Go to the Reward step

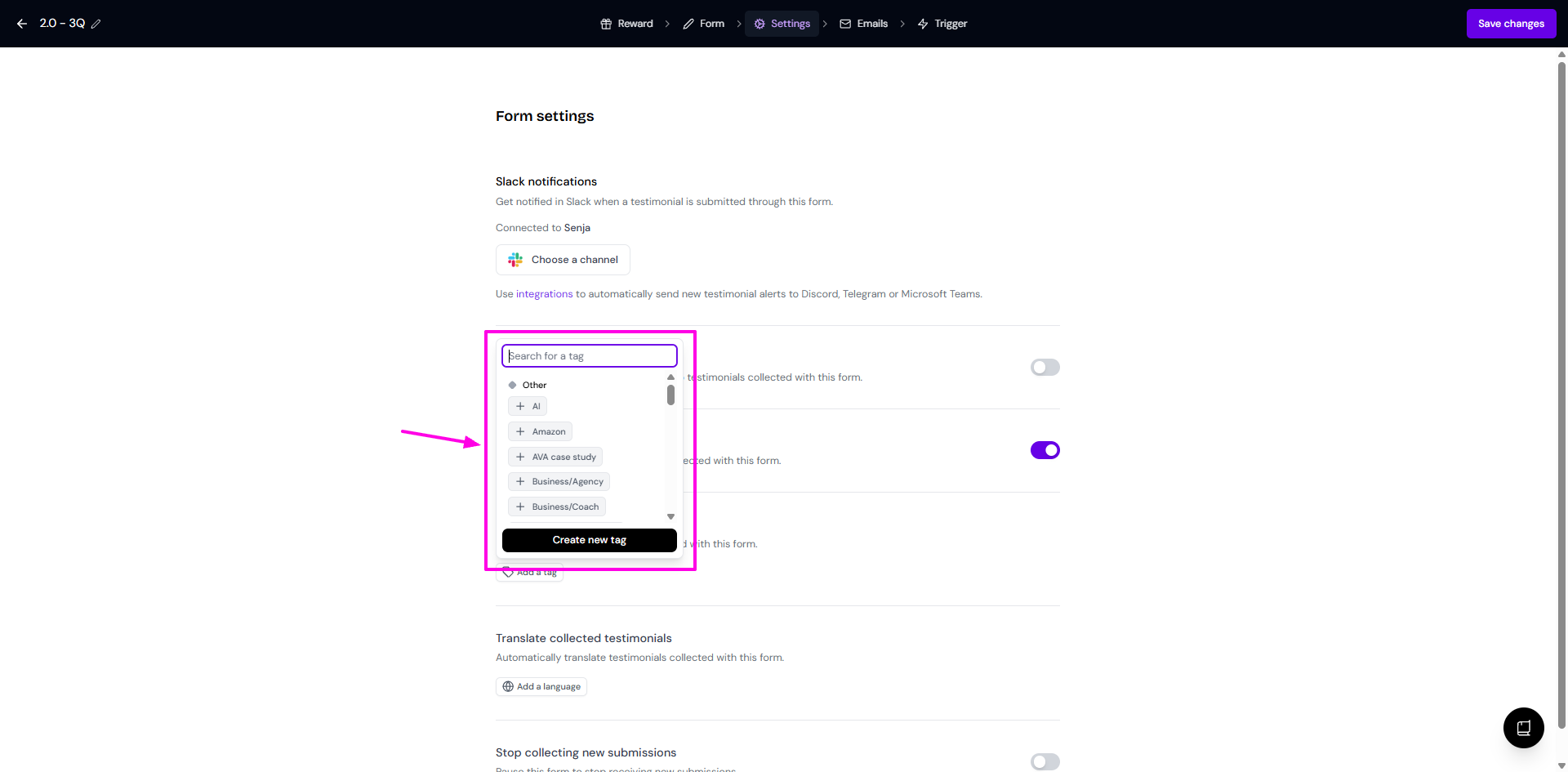pyautogui.click(x=626, y=24)
